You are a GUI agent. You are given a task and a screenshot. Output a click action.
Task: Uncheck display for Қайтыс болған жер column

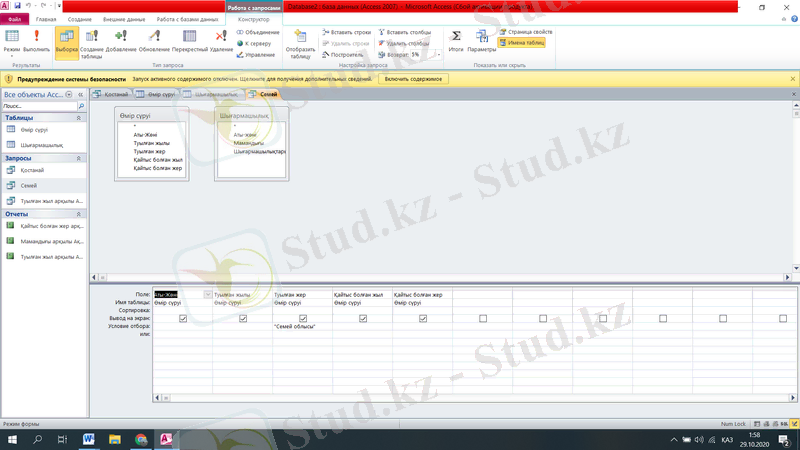pyautogui.click(x=423, y=318)
